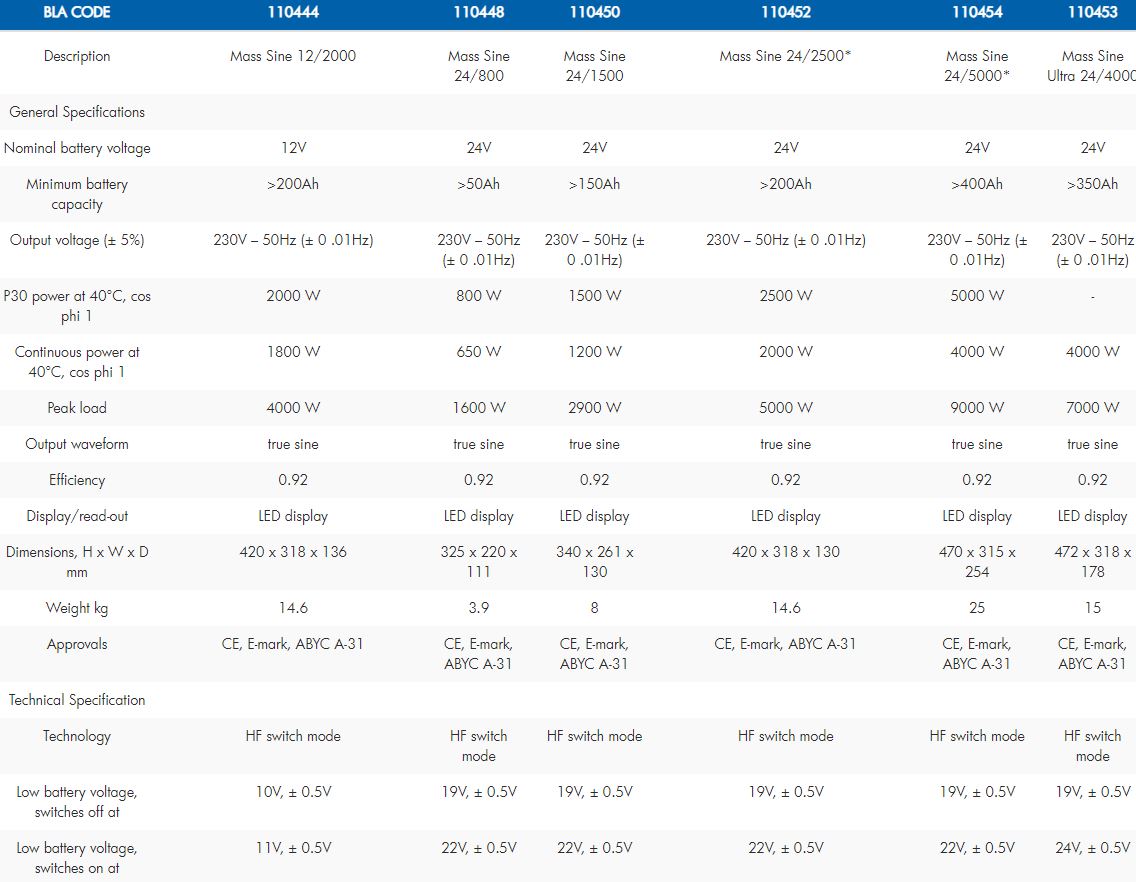Click column header 110448

click(x=479, y=13)
